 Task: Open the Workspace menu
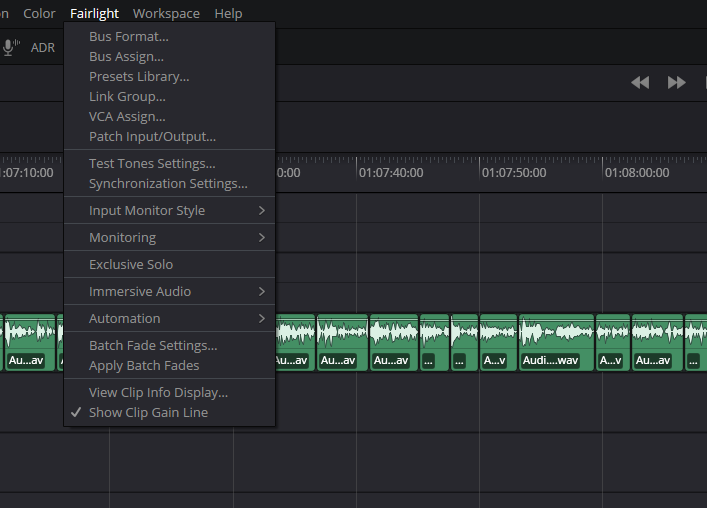click(166, 14)
